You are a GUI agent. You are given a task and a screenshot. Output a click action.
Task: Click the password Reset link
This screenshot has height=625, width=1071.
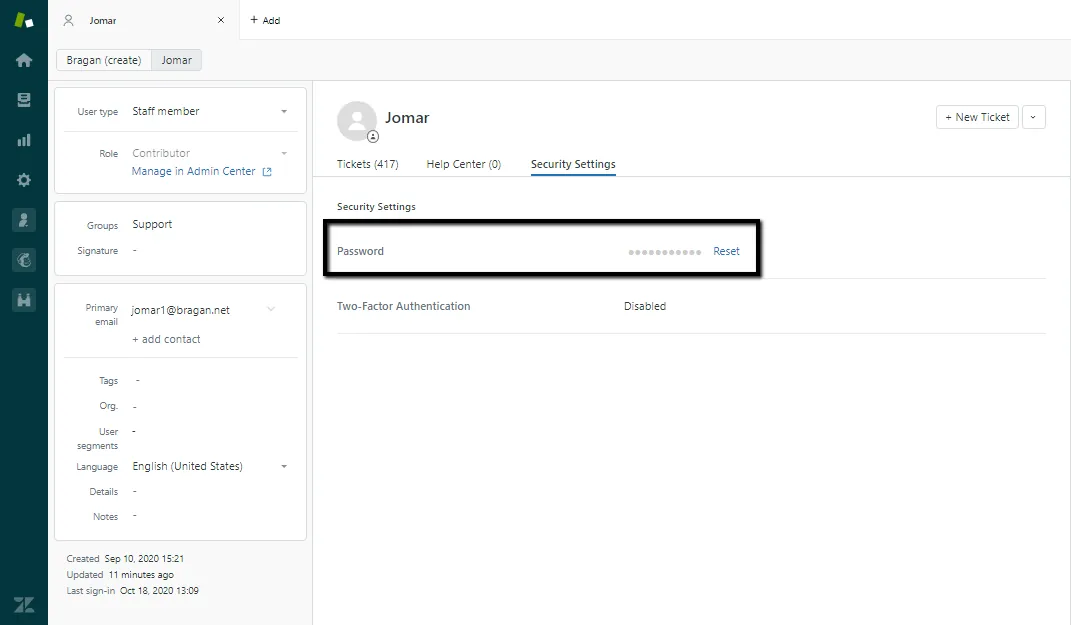pos(726,251)
